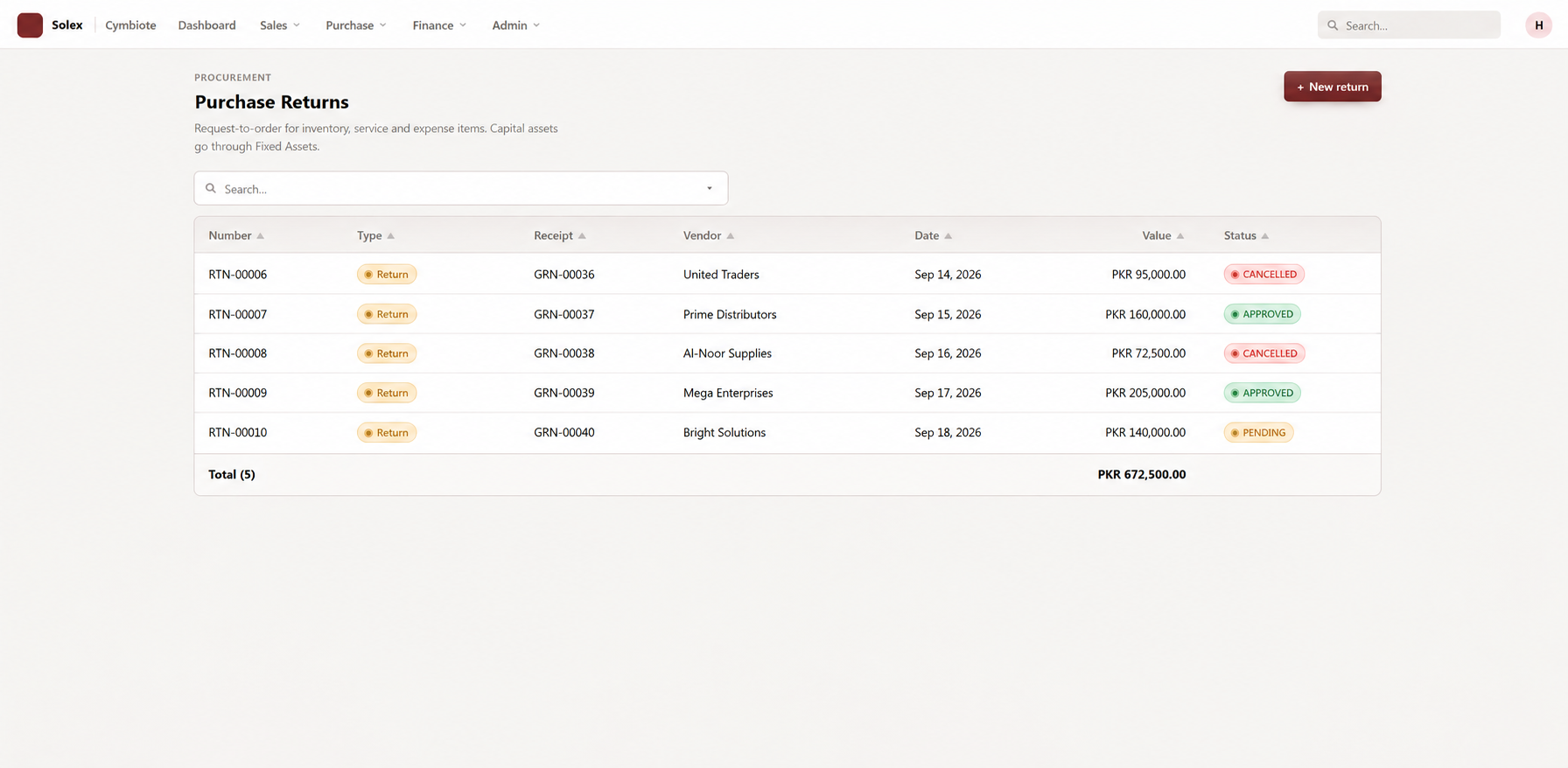Sort by Vendor column arrow
The width and height of the screenshot is (1568, 768).
click(x=731, y=236)
